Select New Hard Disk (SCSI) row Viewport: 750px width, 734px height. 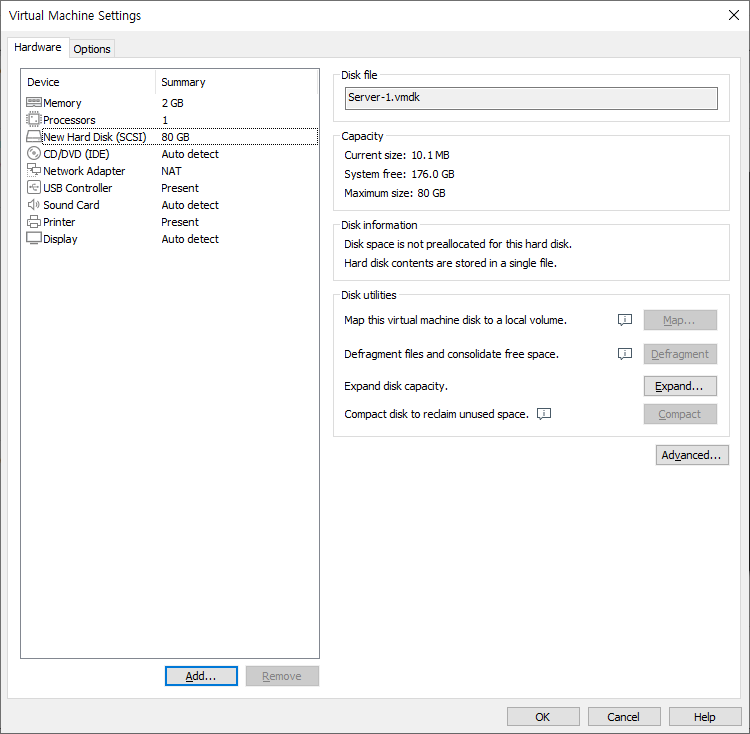click(171, 137)
